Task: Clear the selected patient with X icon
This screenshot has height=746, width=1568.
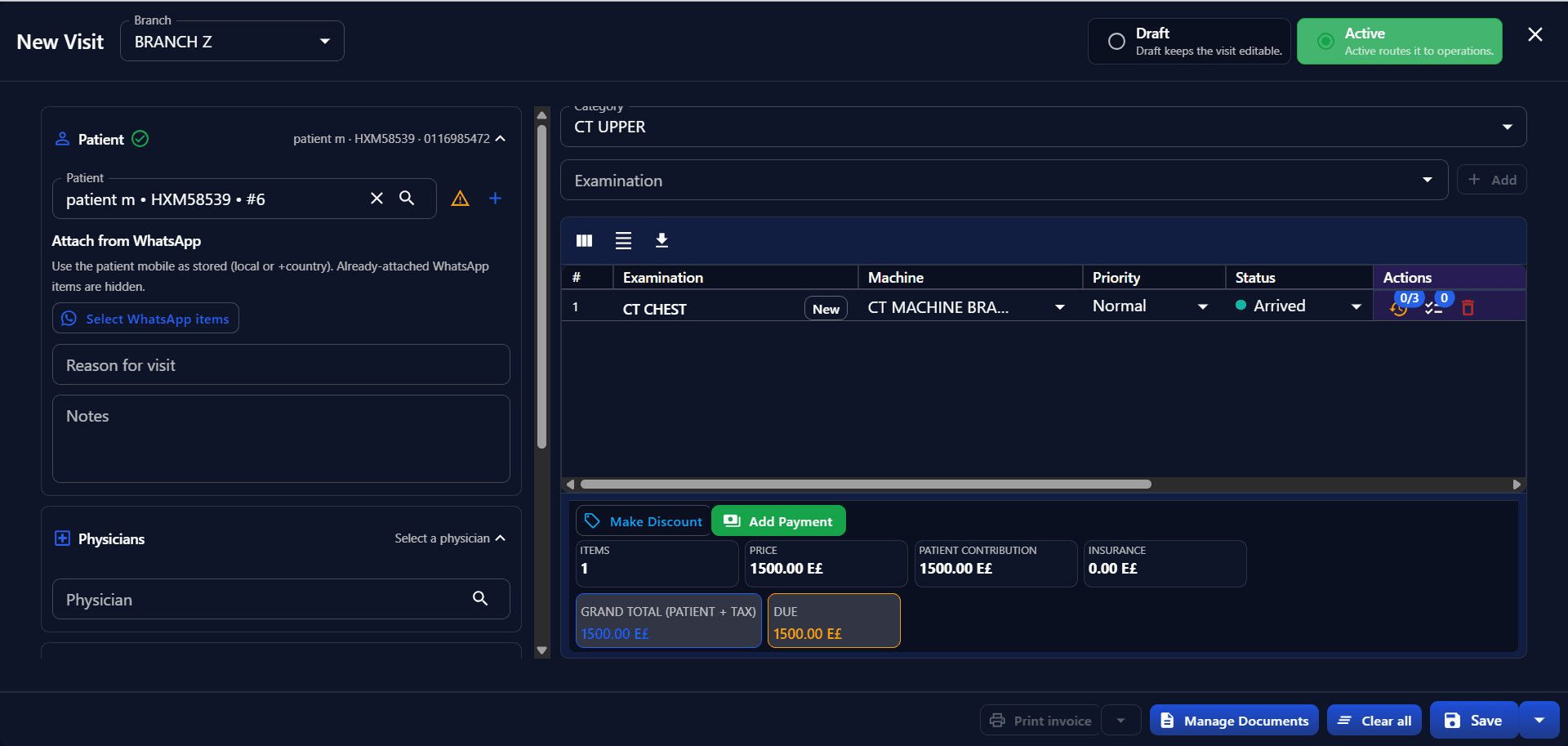Action: (376, 199)
